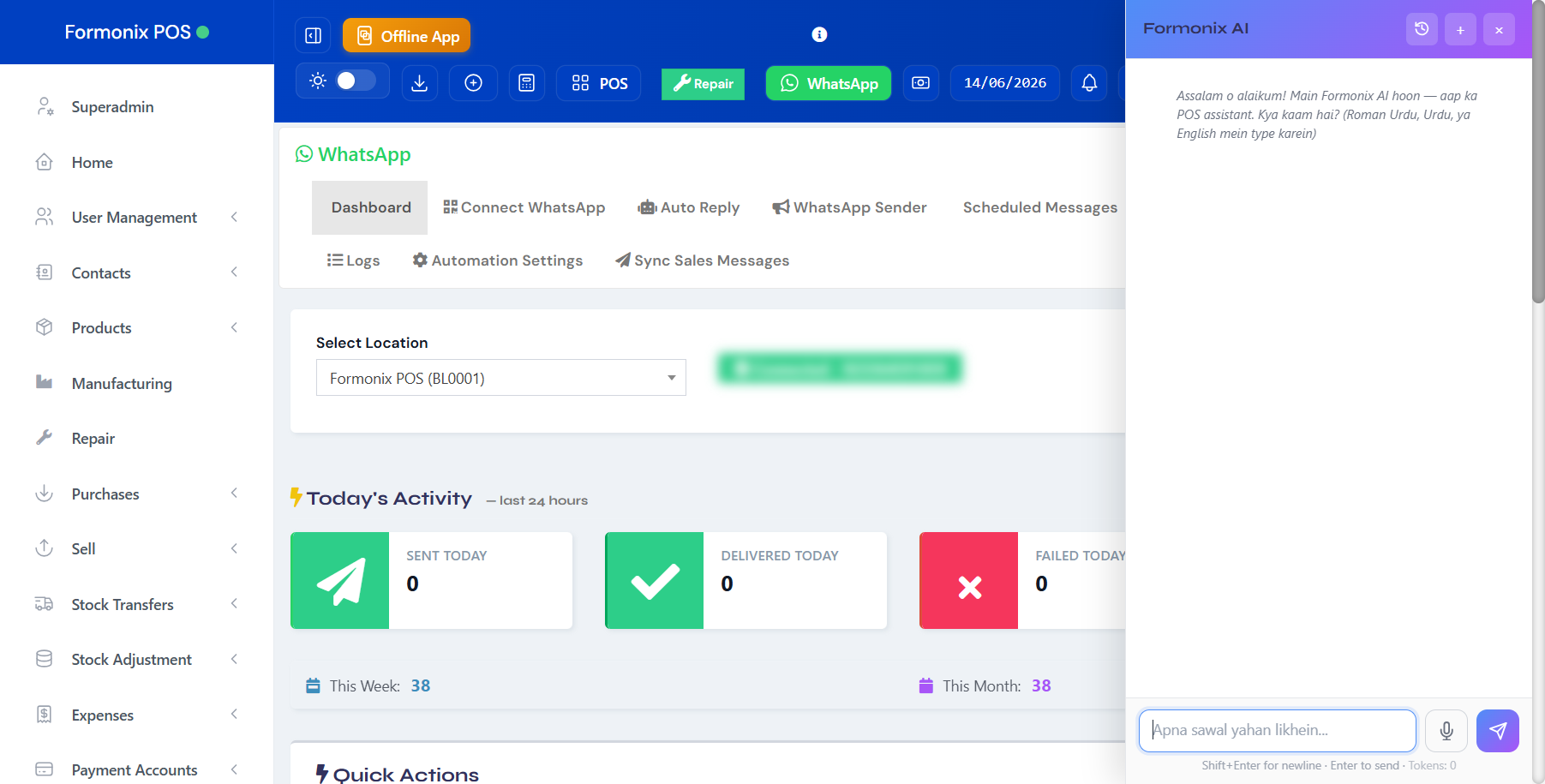Expand Expenses menu chevron
This screenshot has width=1545, height=784.
[234, 715]
